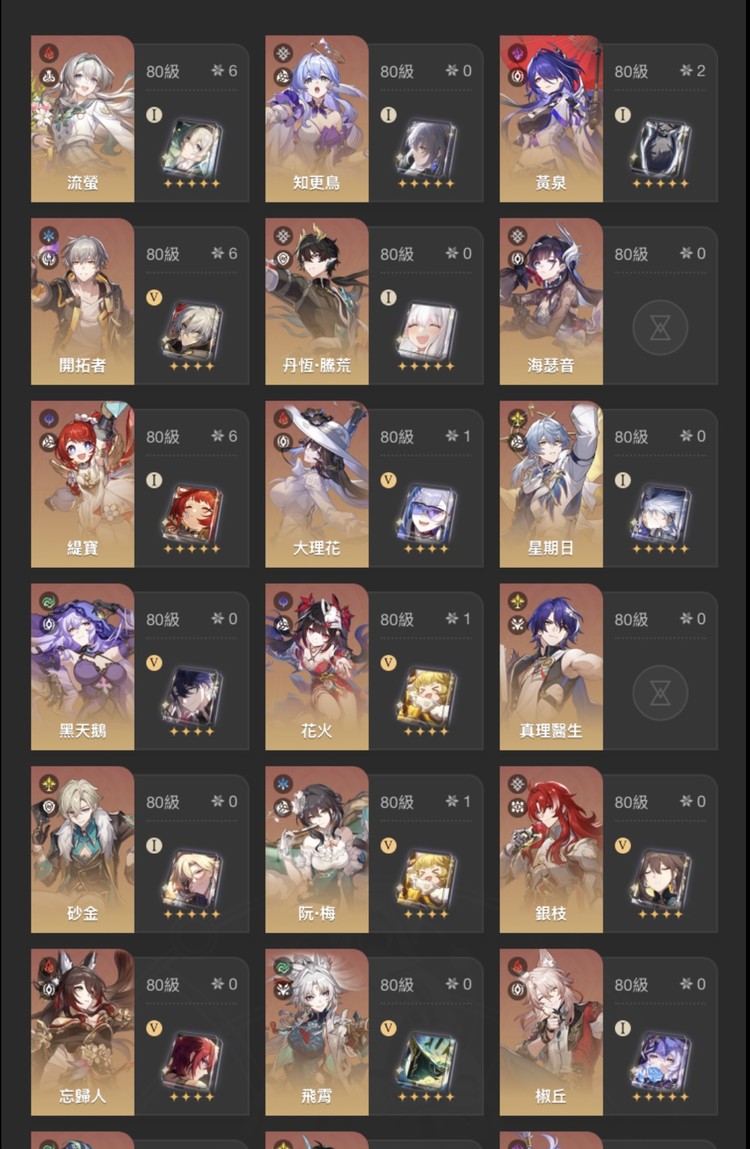Click 砂金 character card
The image size is (750, 1149).
[140, 849]
